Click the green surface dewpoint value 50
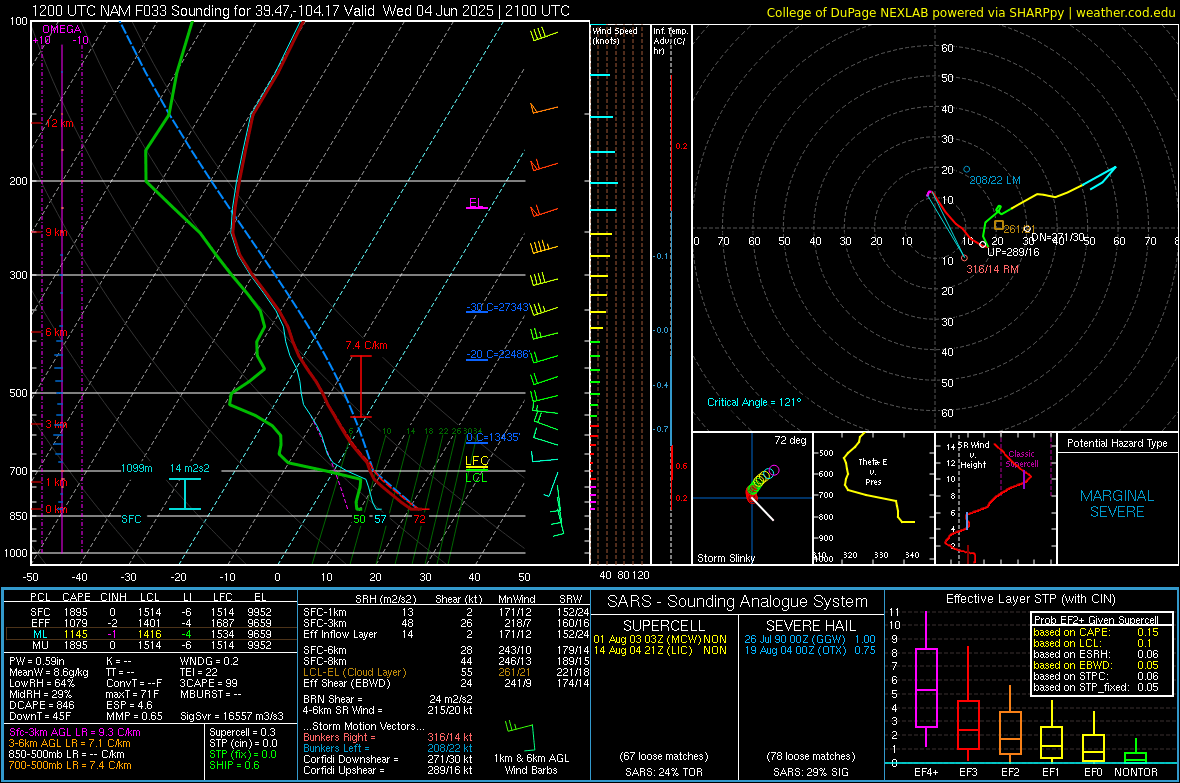This screenshot has height=783, width=1180. click(x=359, y=519)
